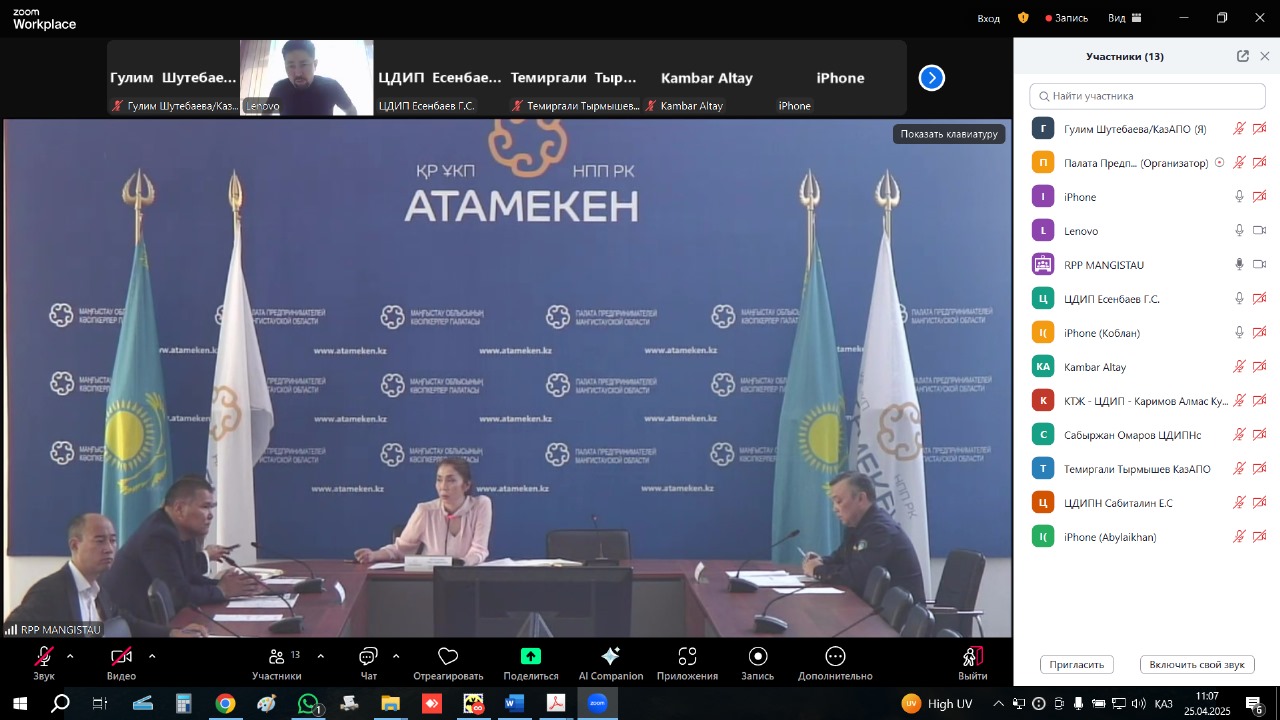Viewport: 1280px width, 720px height.
Task: Select the Kambar Altay tile in the gallery strip
Action: coord(707,78)
